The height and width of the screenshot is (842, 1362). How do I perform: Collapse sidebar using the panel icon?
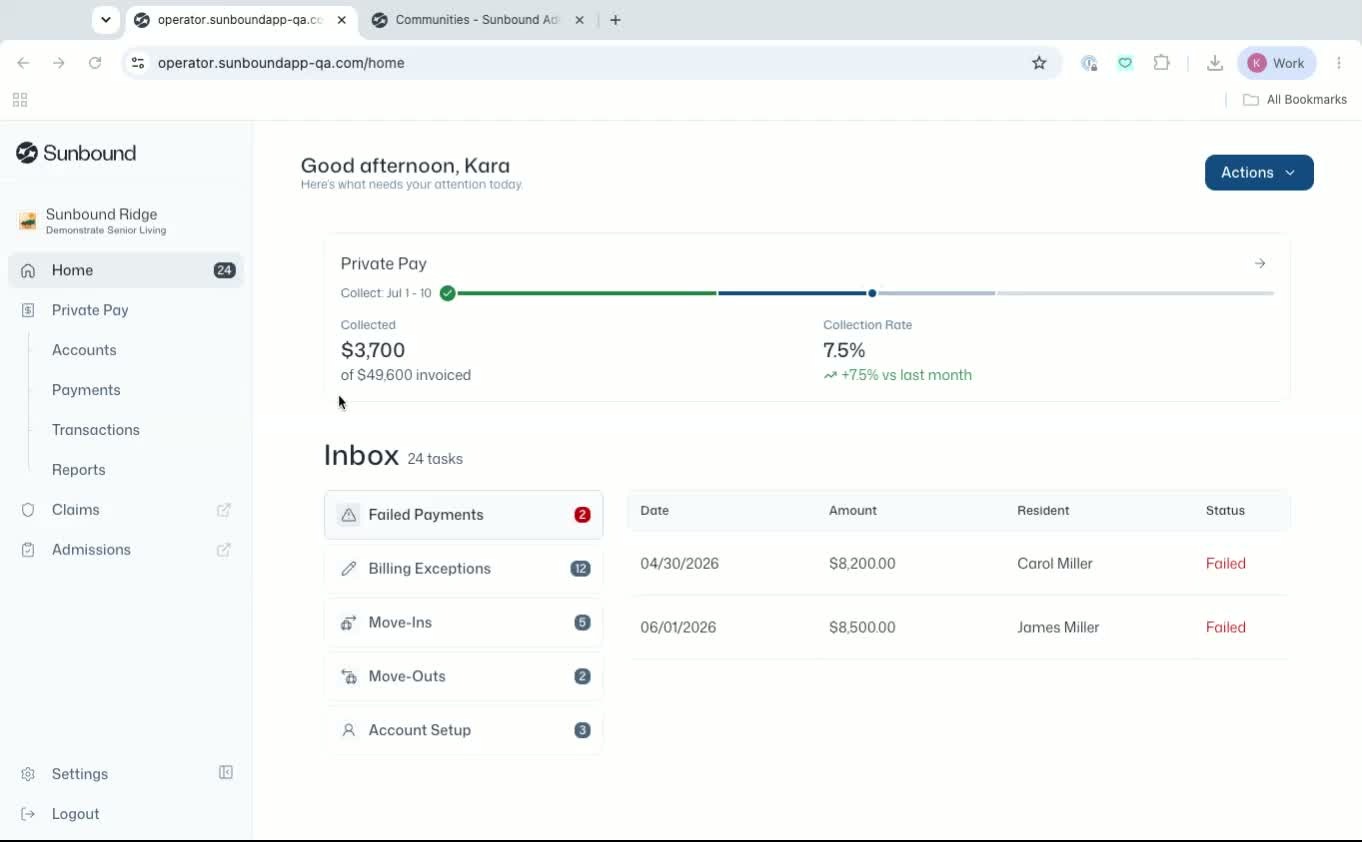pos(226,773)
